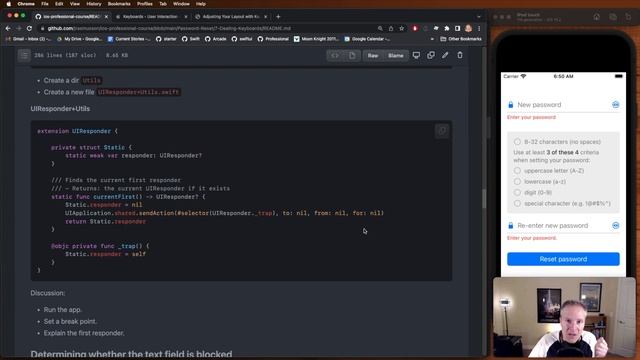Screen dimensions: 640x360
Task: Tap the lowercase criteria circle
Action: [x=517, y=182]
